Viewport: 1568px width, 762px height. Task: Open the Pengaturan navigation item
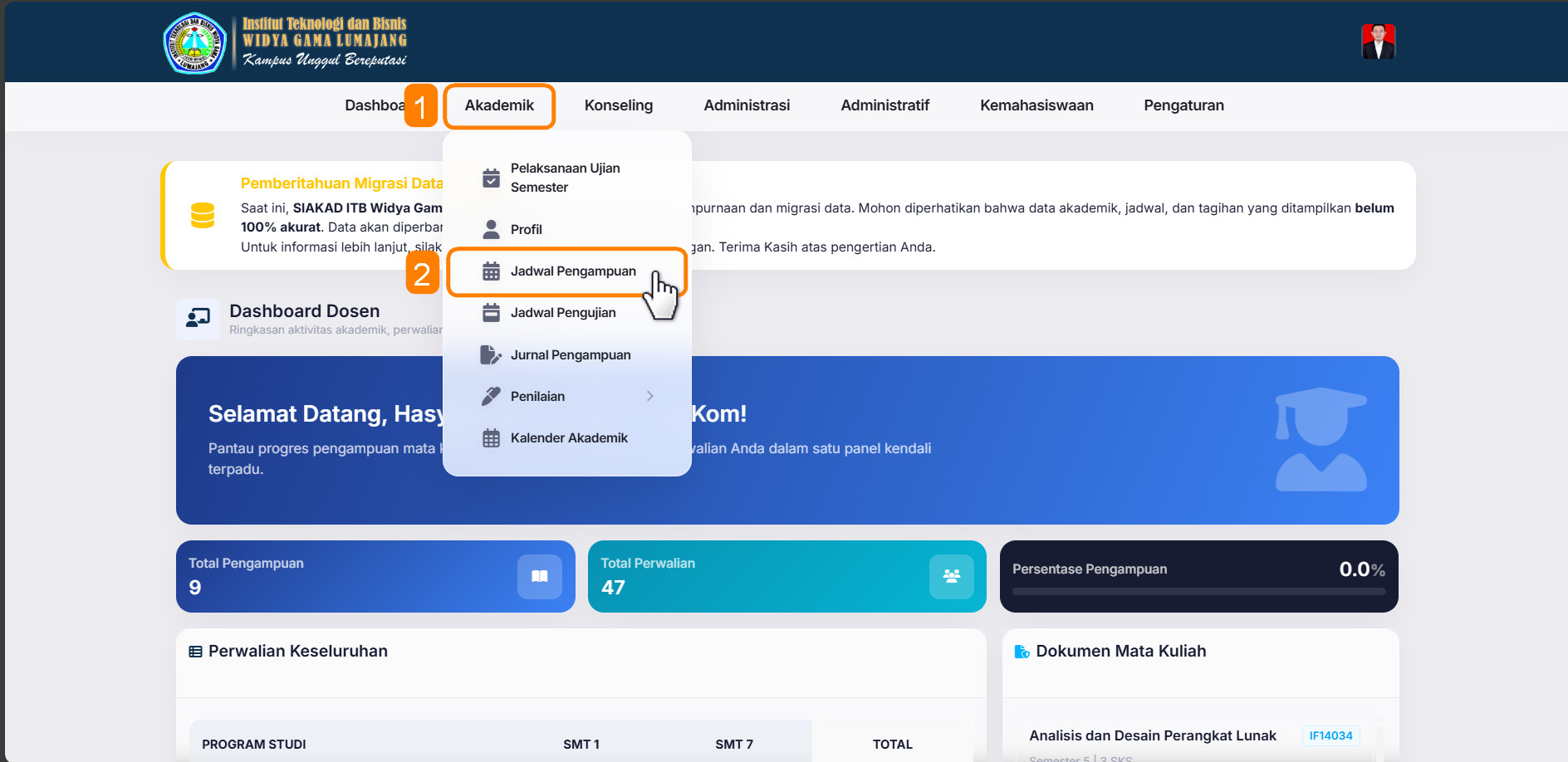pyautogui.click(x=1183, y=105)
